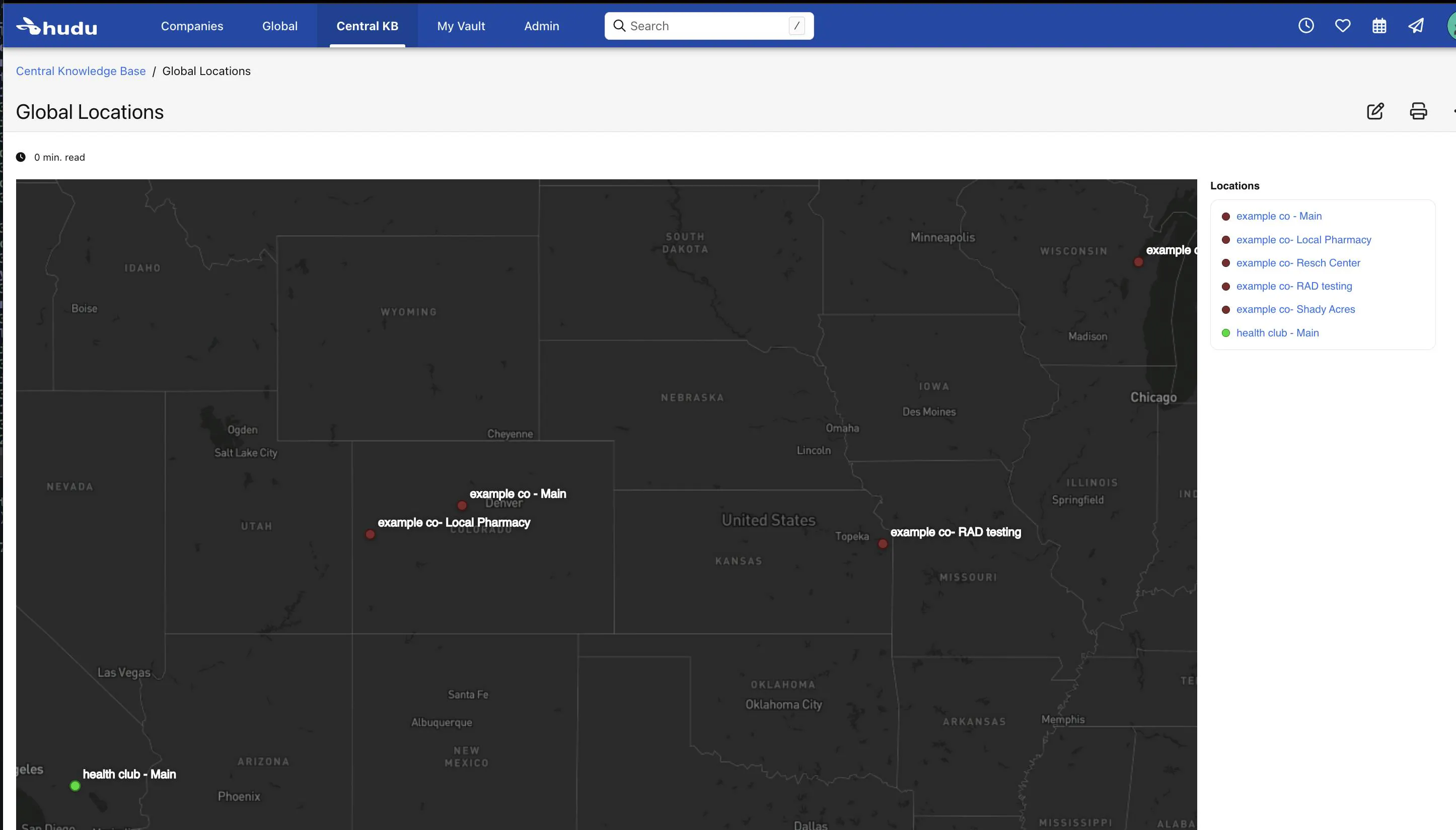1456x830 pixels.
Task: Open the recent activity clock icon
Action: [x=1305, y=26]
